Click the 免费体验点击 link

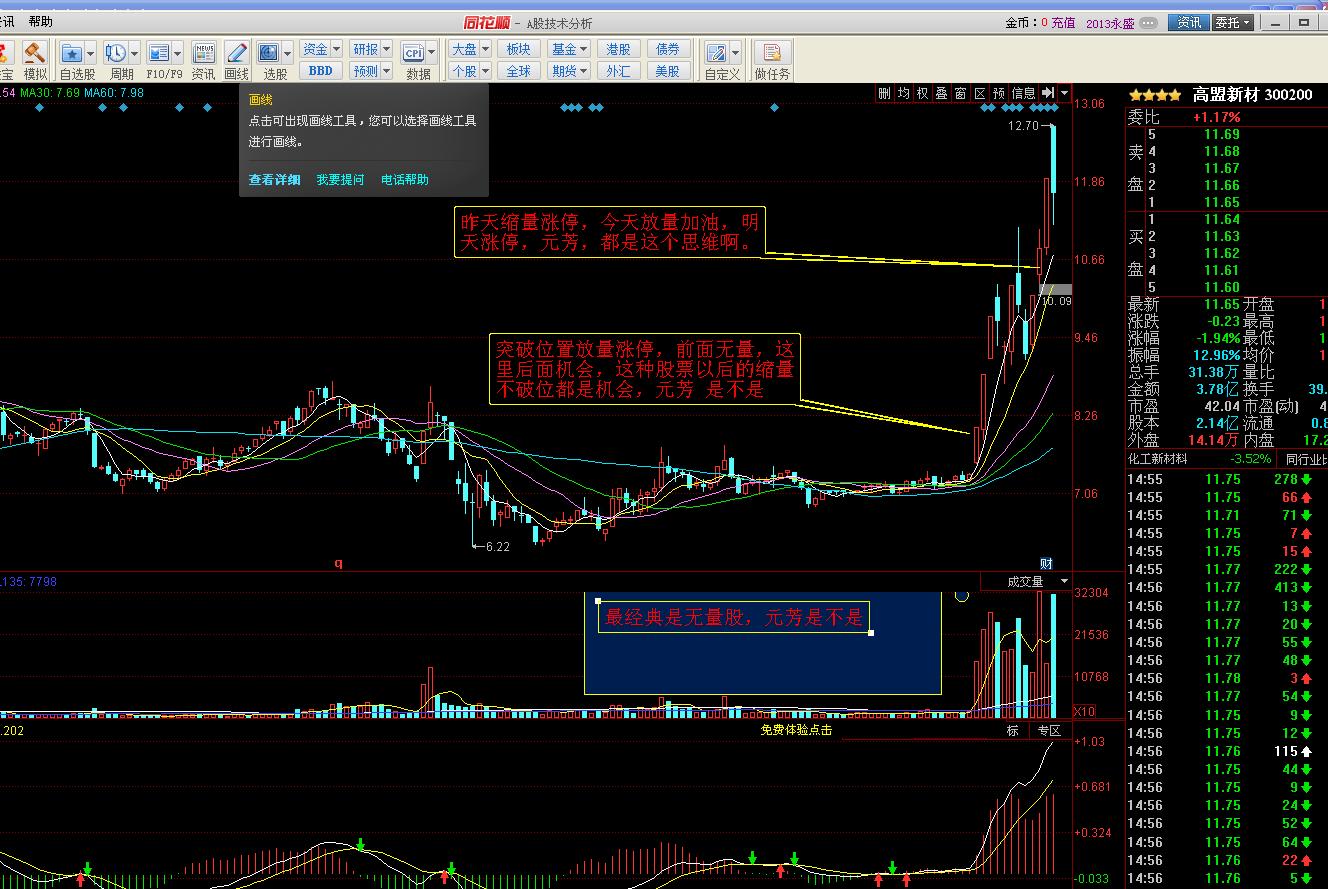click(x=797, y=730)
